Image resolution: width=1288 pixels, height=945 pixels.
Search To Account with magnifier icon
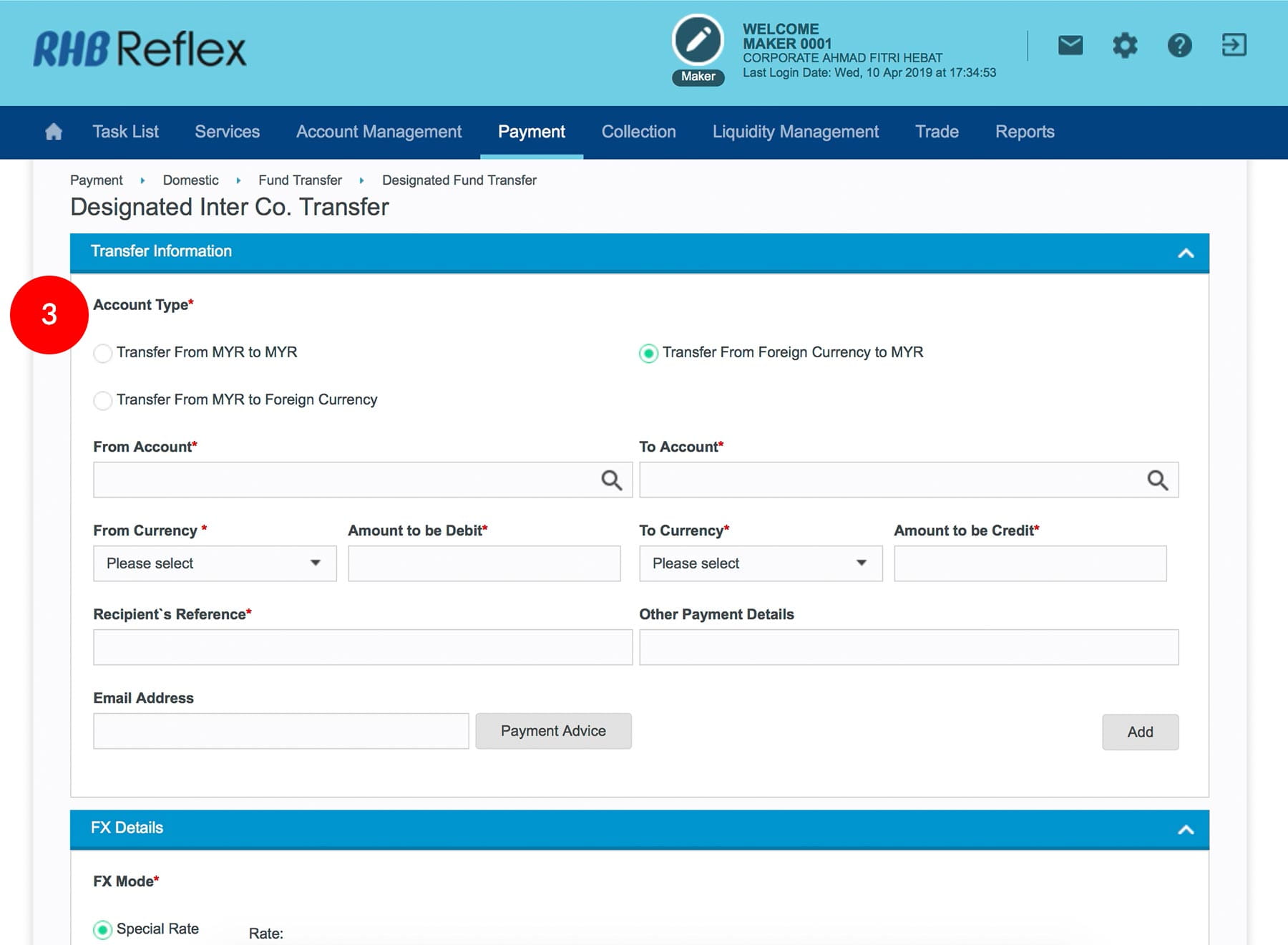pos(1157,480)
